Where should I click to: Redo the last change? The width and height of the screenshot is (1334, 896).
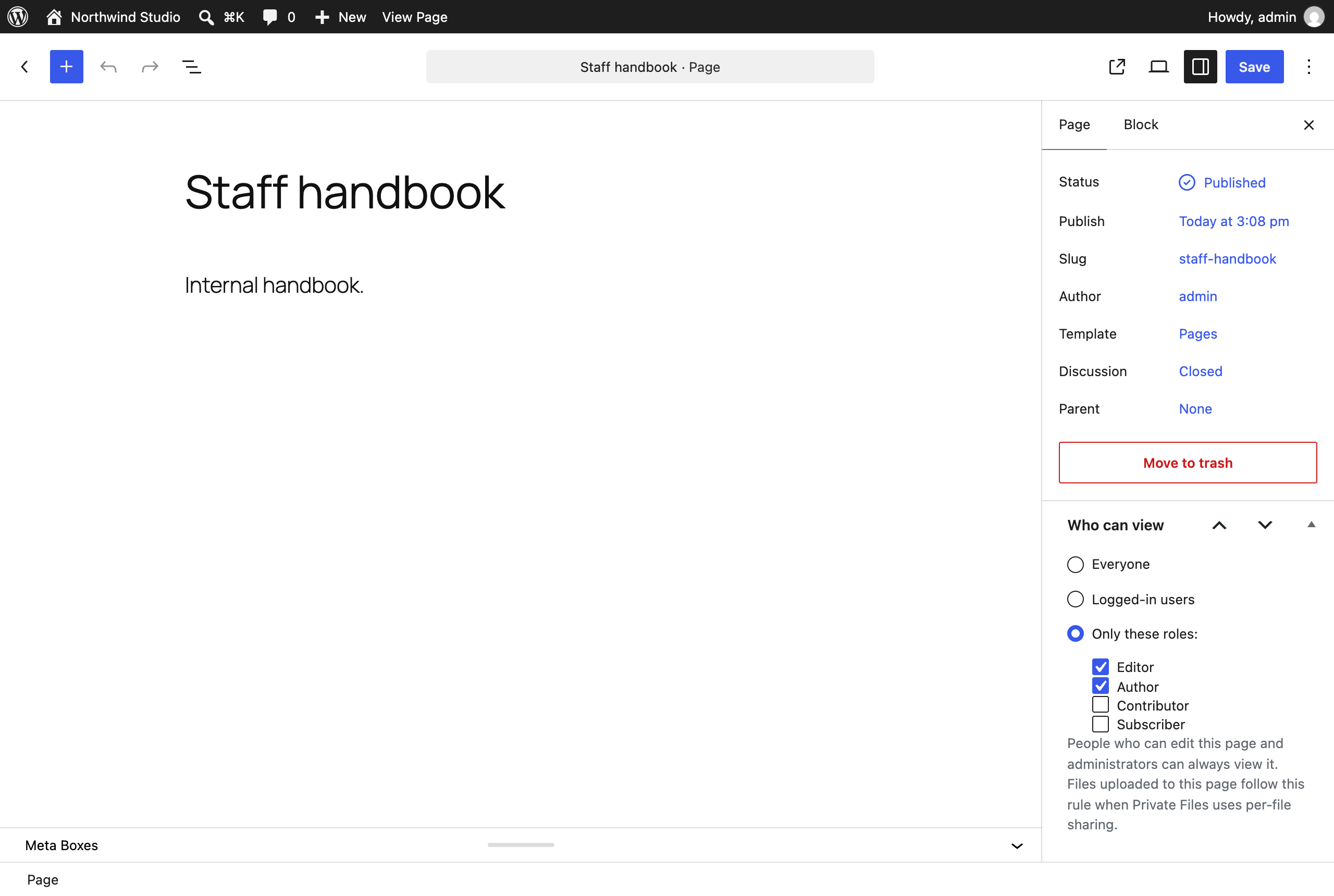[x=150, y=67]
